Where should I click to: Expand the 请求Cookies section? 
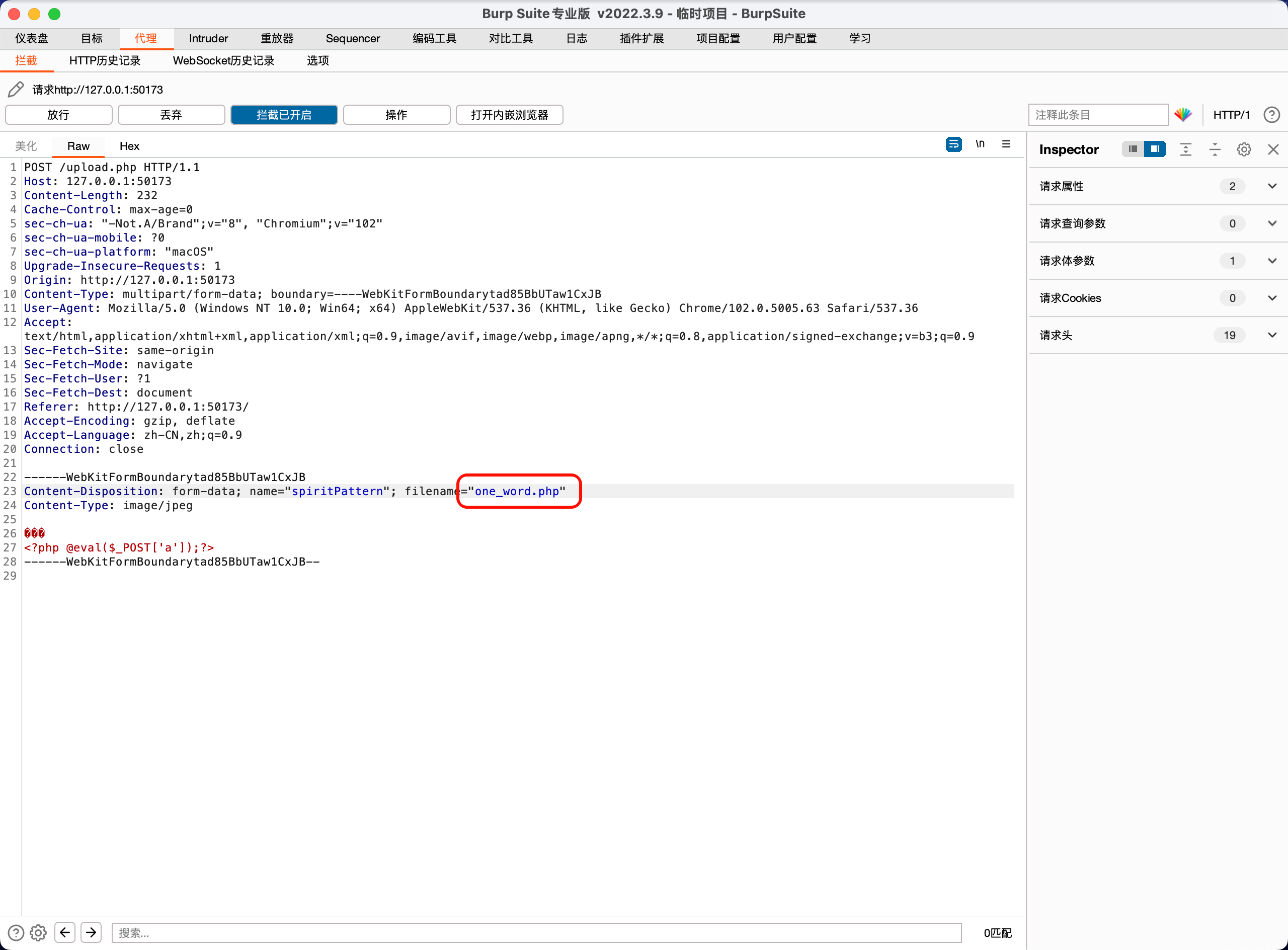coord(1272,297)
